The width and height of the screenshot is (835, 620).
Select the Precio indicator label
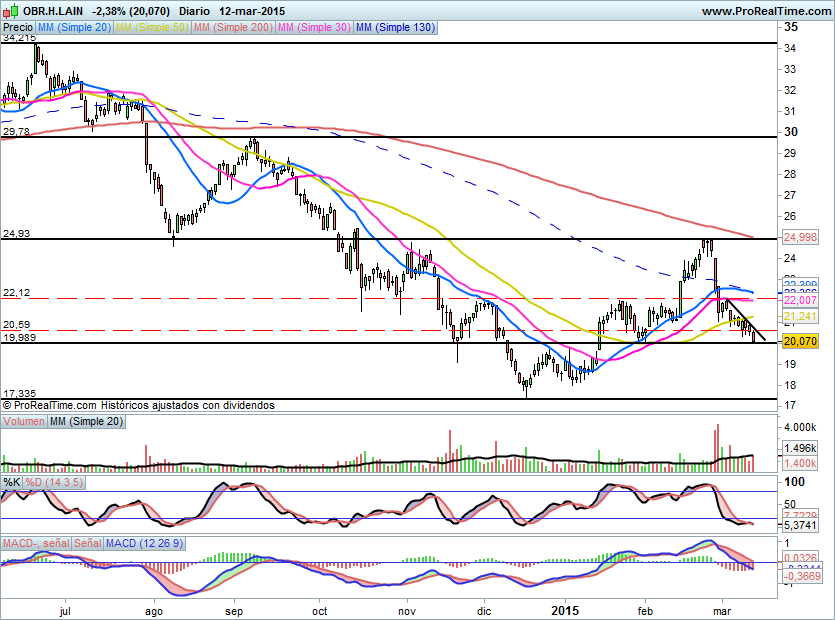click(x=18, y=28)
